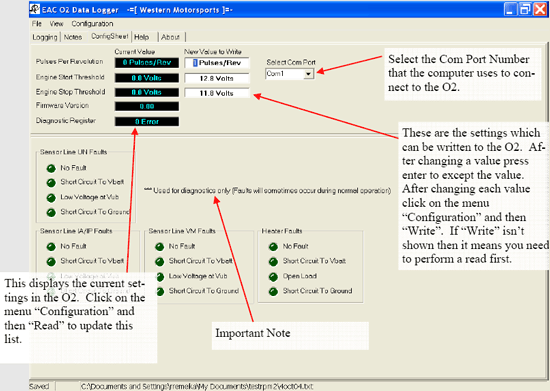Click UN Short Circuit To Vbatt indicator
The height and width of the screenshot is (391, 550).
pyautogui.click(x=51, y=183)
